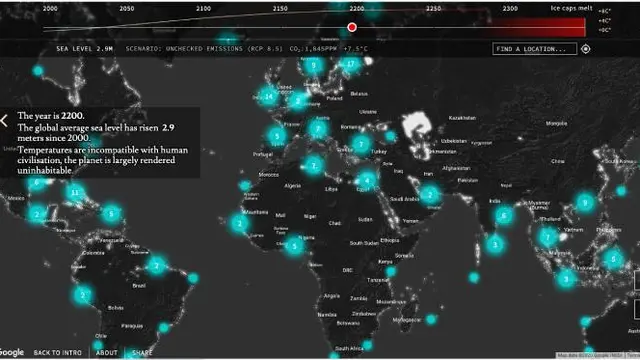The width and height of the screenshot is (640, 360).
Task: Open cluster marker 7 below Thailand
Action: click(x=548, y=237)
